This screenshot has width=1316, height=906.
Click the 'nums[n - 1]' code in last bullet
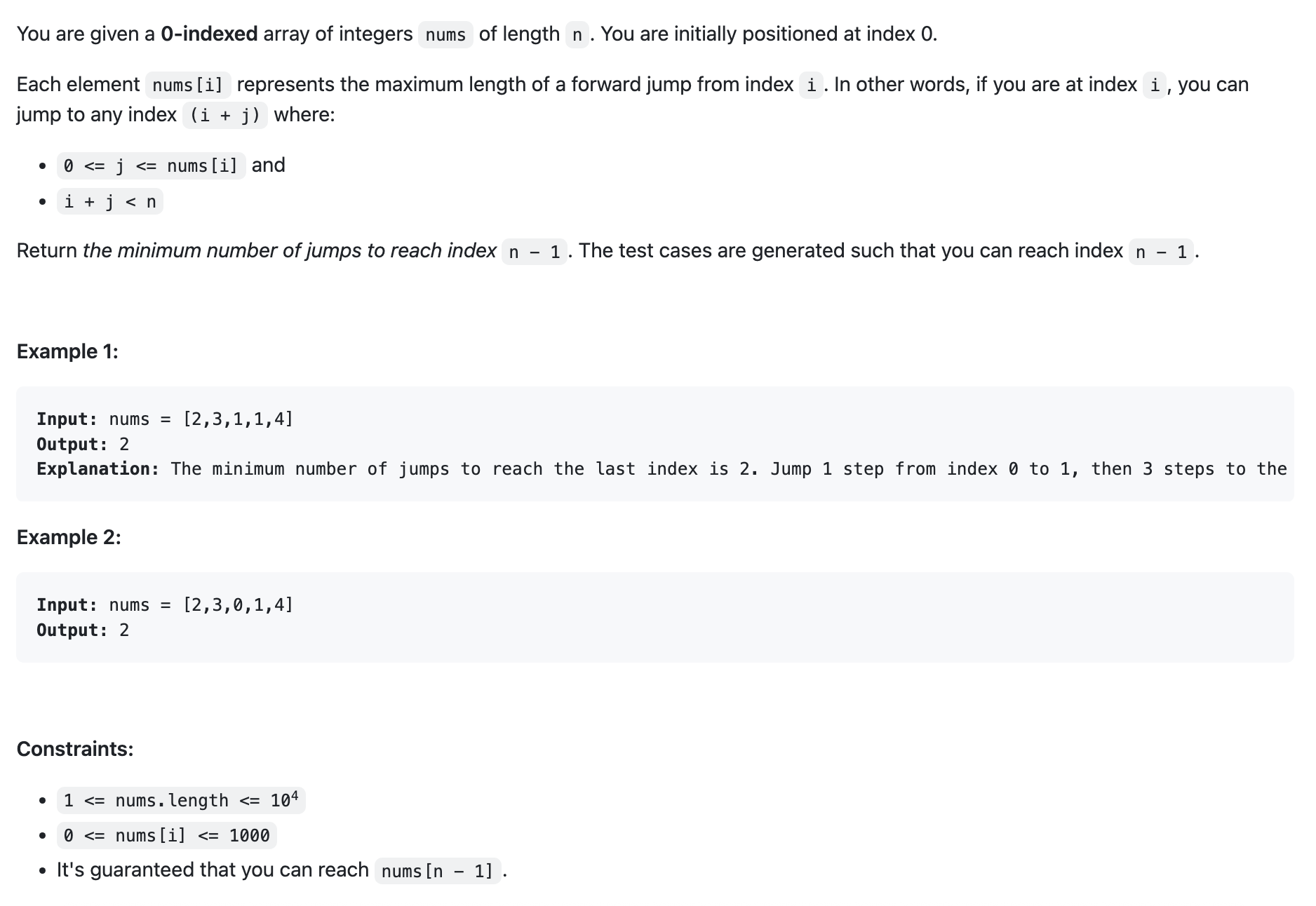point(438,871)
